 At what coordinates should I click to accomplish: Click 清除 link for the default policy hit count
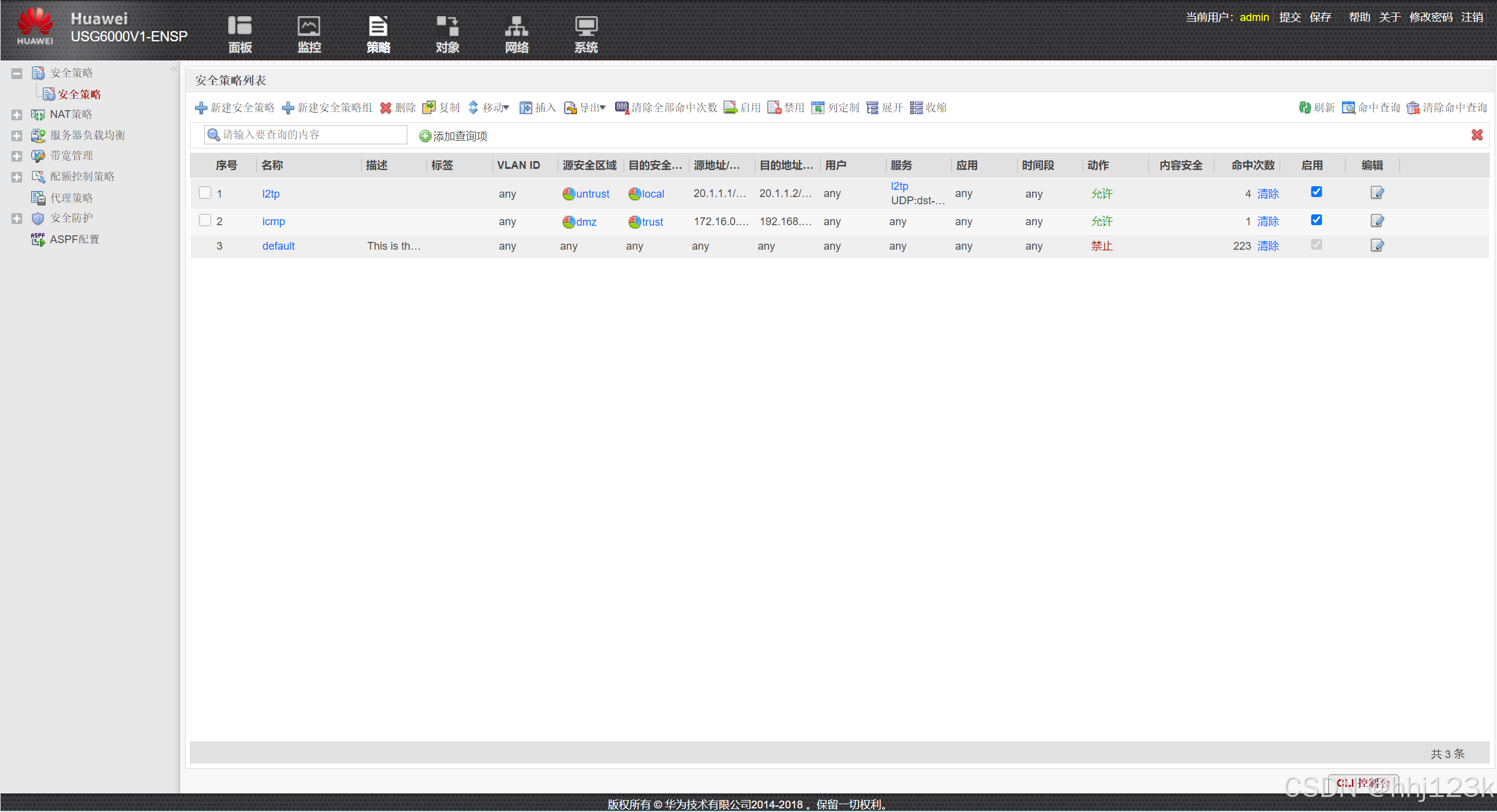click(1268, 246)
